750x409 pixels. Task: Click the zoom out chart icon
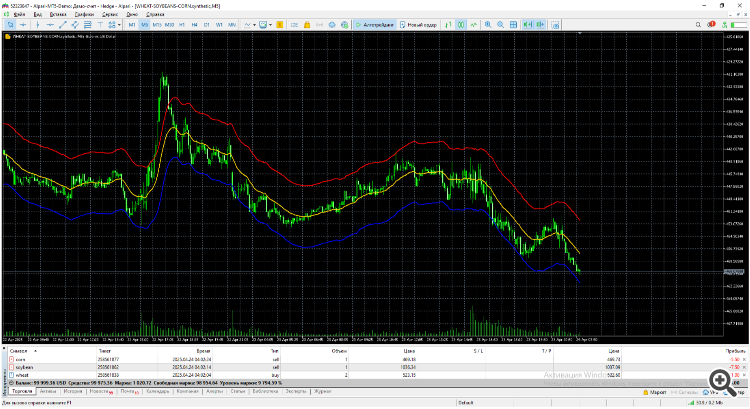501,25
